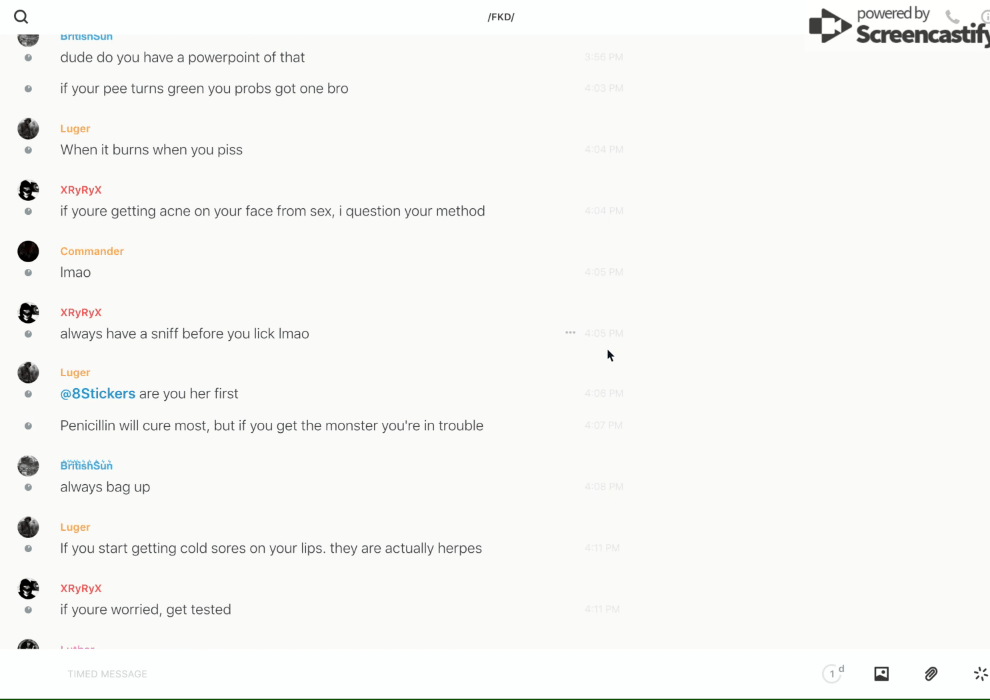Focus the Timed Message input field

[300, 674]
